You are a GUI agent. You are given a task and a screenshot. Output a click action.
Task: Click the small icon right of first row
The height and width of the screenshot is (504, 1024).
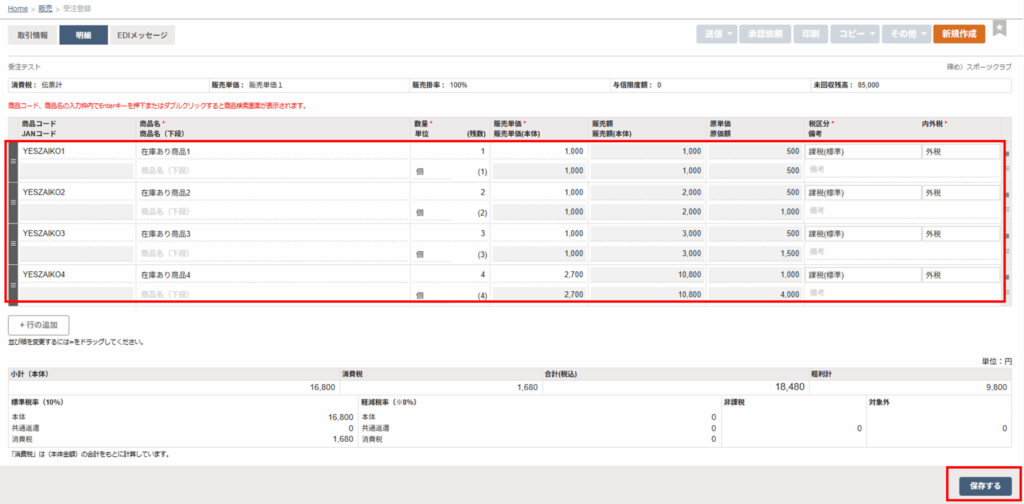1007,153
